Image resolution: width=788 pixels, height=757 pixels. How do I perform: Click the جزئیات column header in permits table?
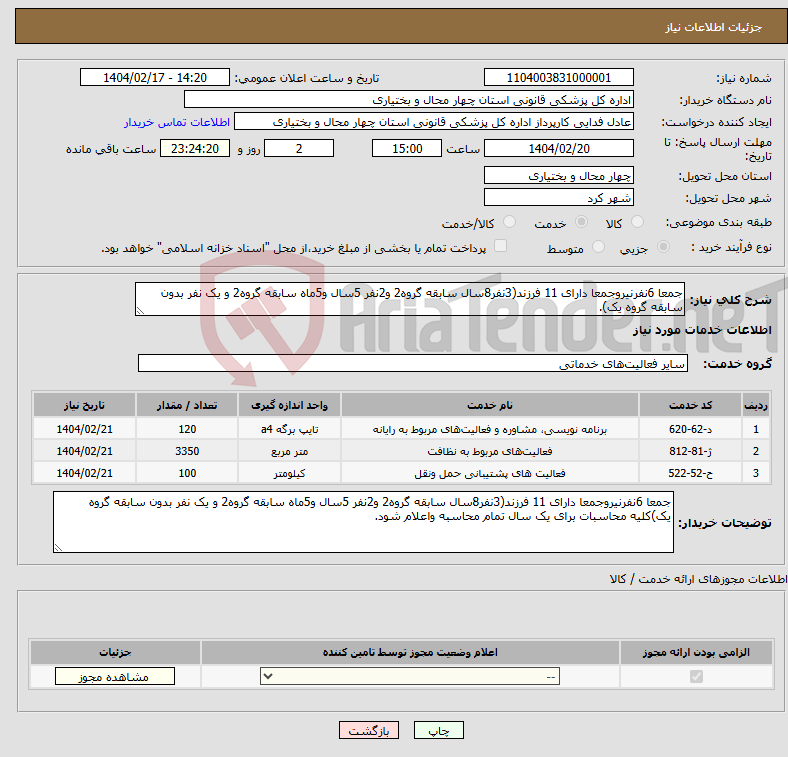click(x=115, y=652)
